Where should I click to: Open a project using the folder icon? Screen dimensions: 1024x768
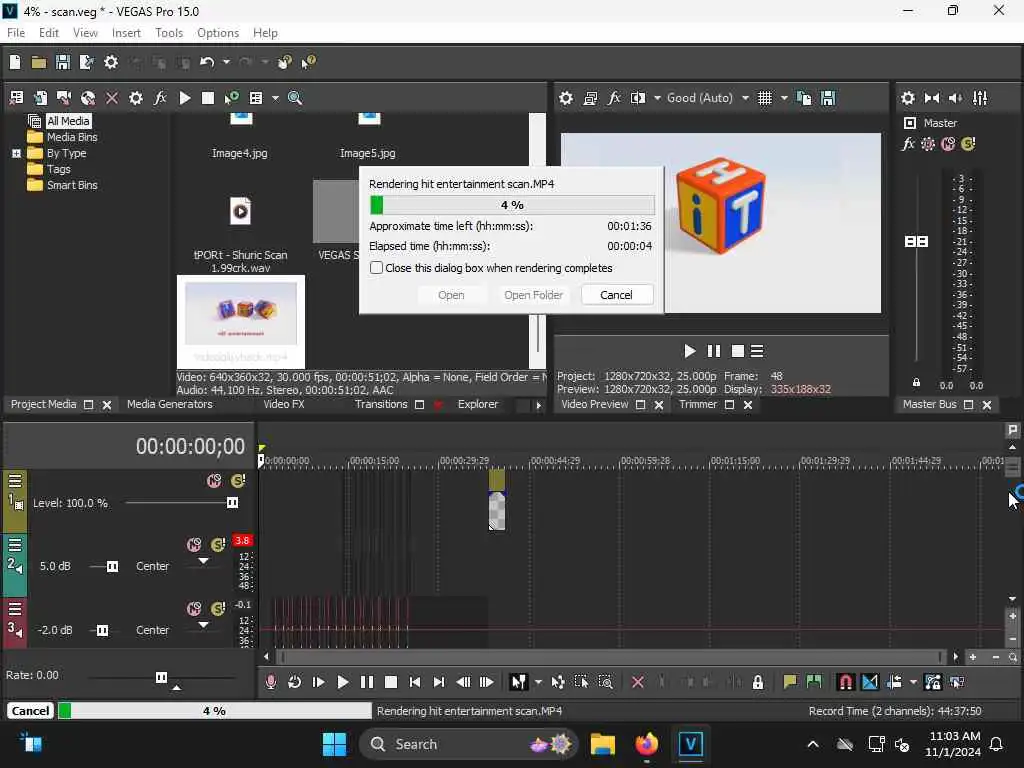39,62
